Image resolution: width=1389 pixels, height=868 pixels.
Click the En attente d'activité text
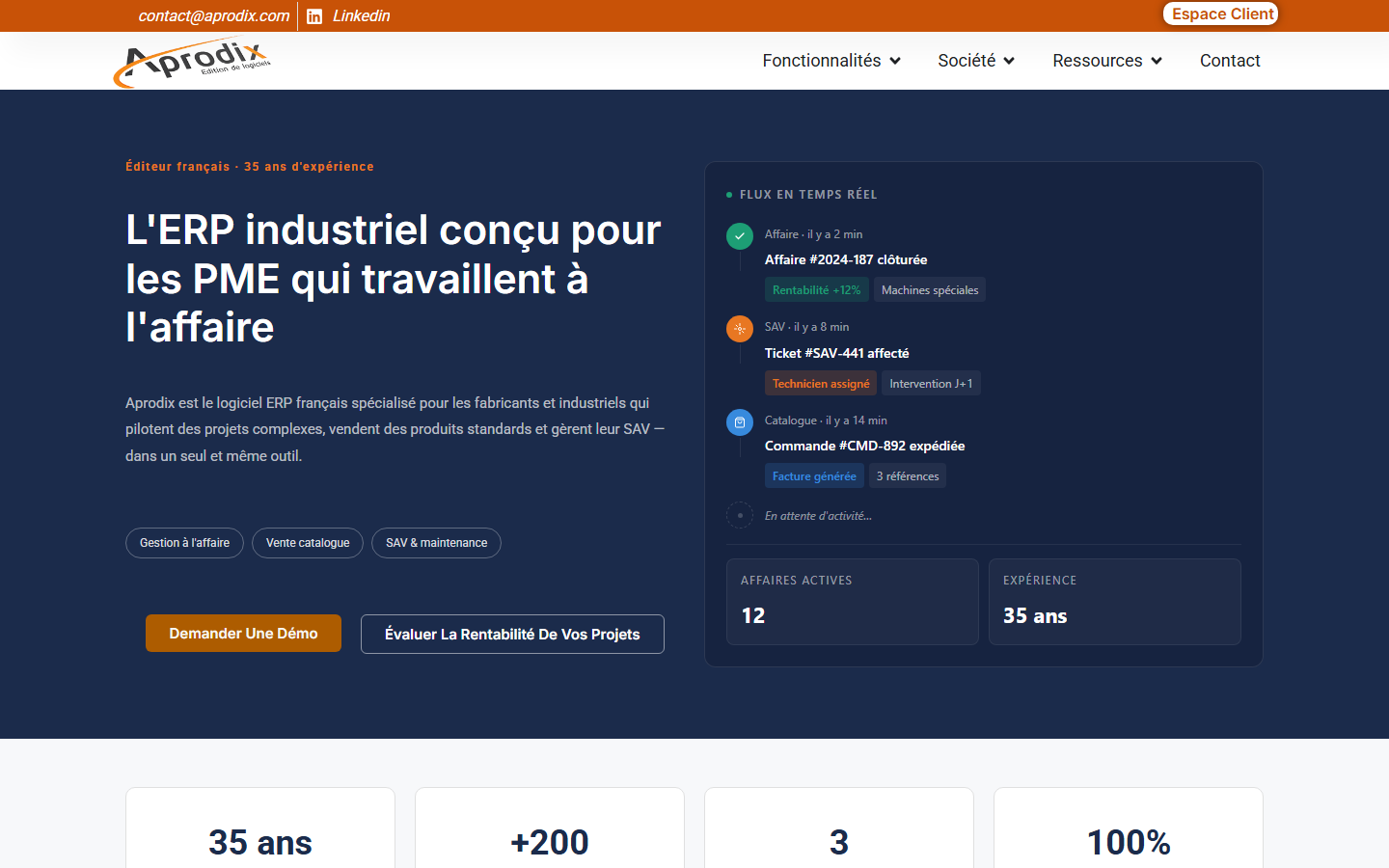click(818, 516)
